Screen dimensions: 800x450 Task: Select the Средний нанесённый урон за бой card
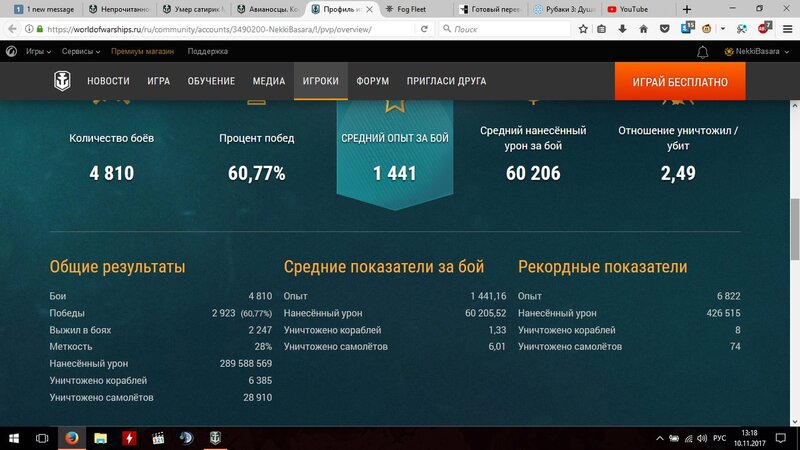point(533,153)
